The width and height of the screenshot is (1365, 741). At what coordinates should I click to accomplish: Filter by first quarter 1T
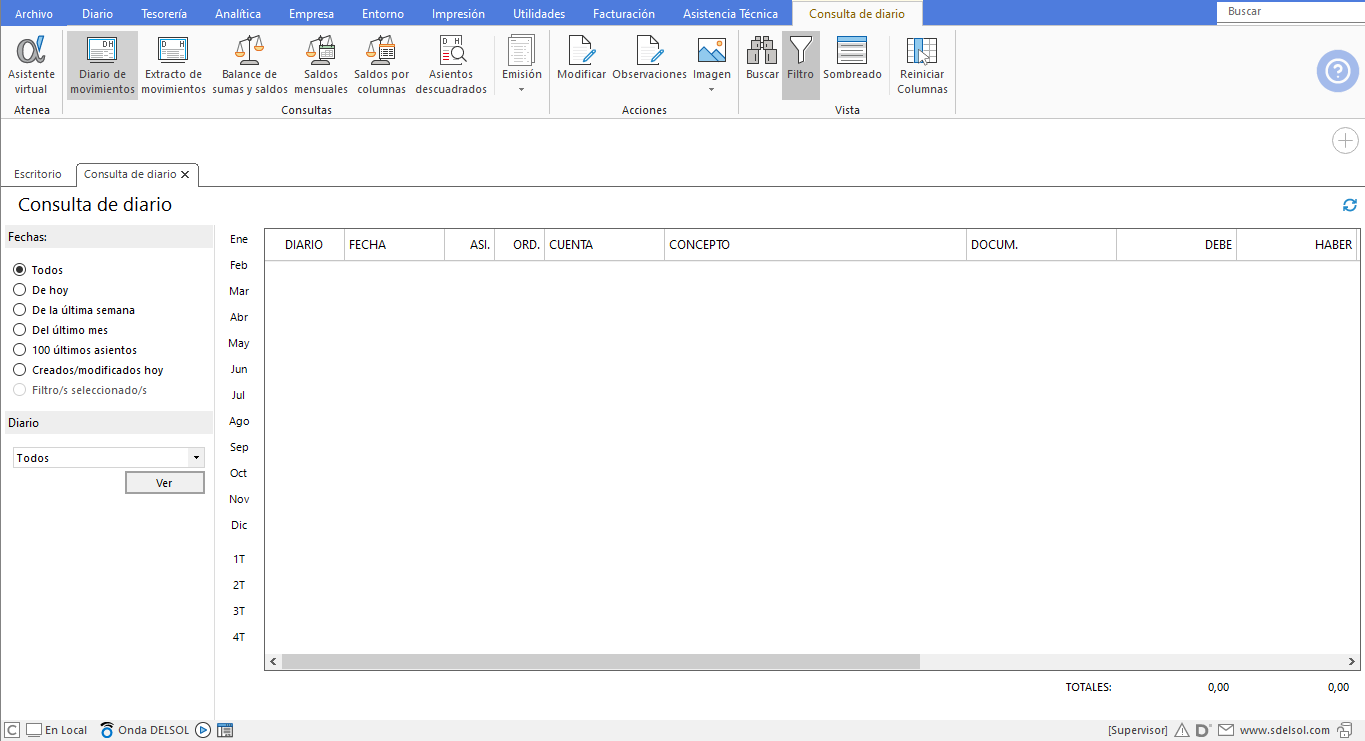click(239, 559)
